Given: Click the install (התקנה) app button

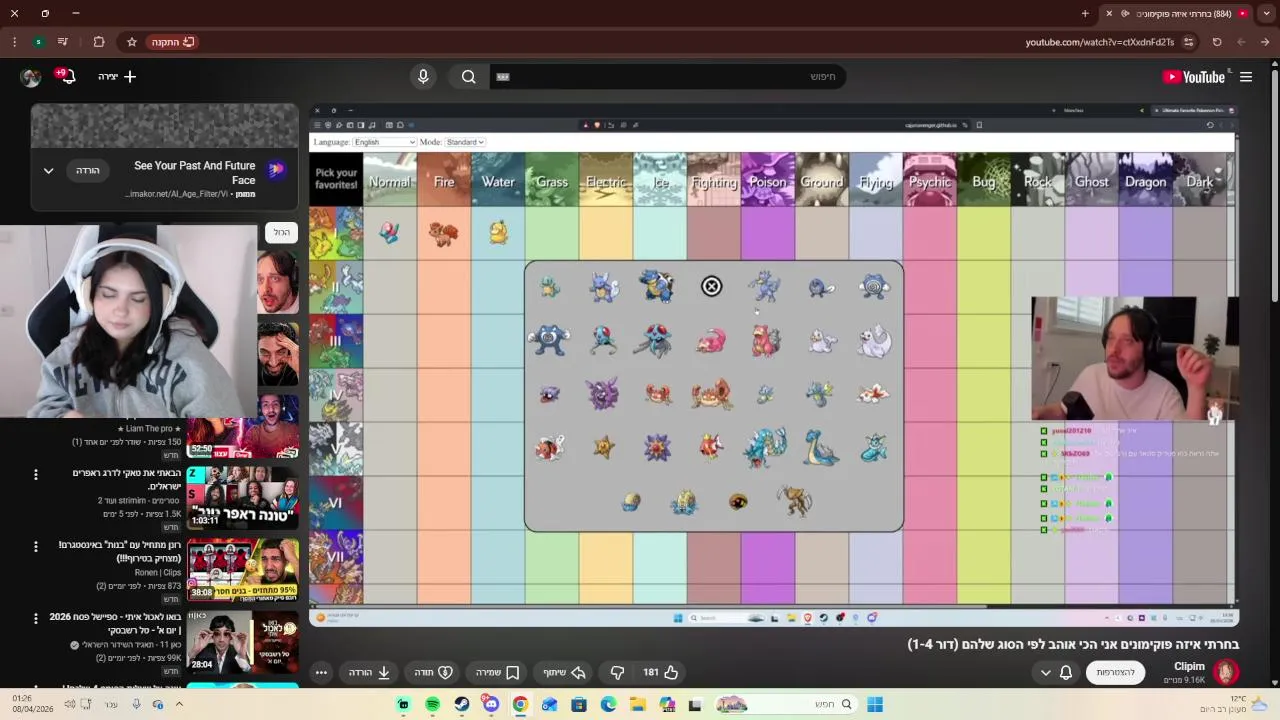Looking at the screenshot, I should tap(173, 42).
